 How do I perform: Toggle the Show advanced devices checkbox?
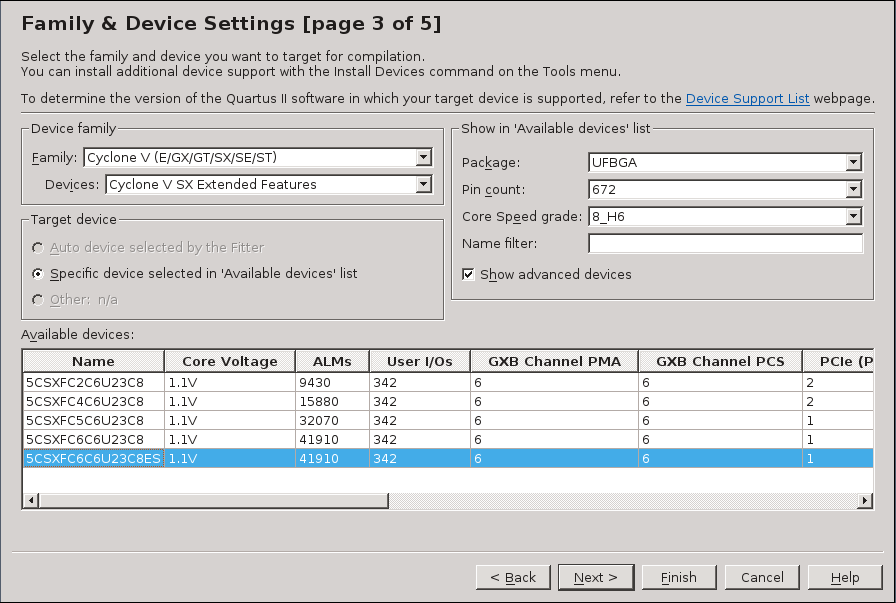468,274
